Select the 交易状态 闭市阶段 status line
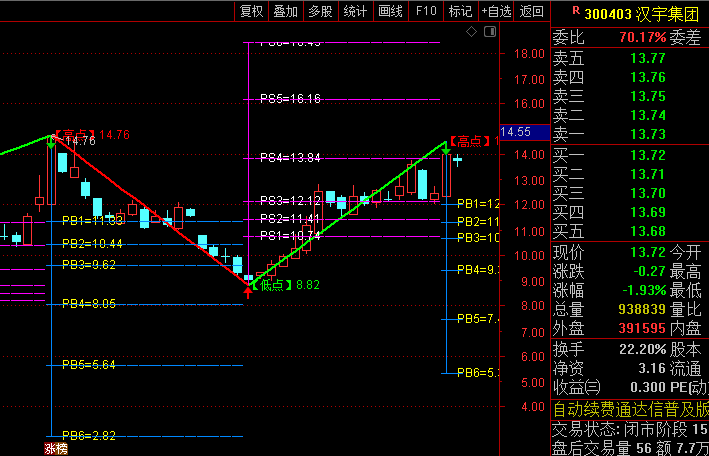 click(x=630, y=430)
